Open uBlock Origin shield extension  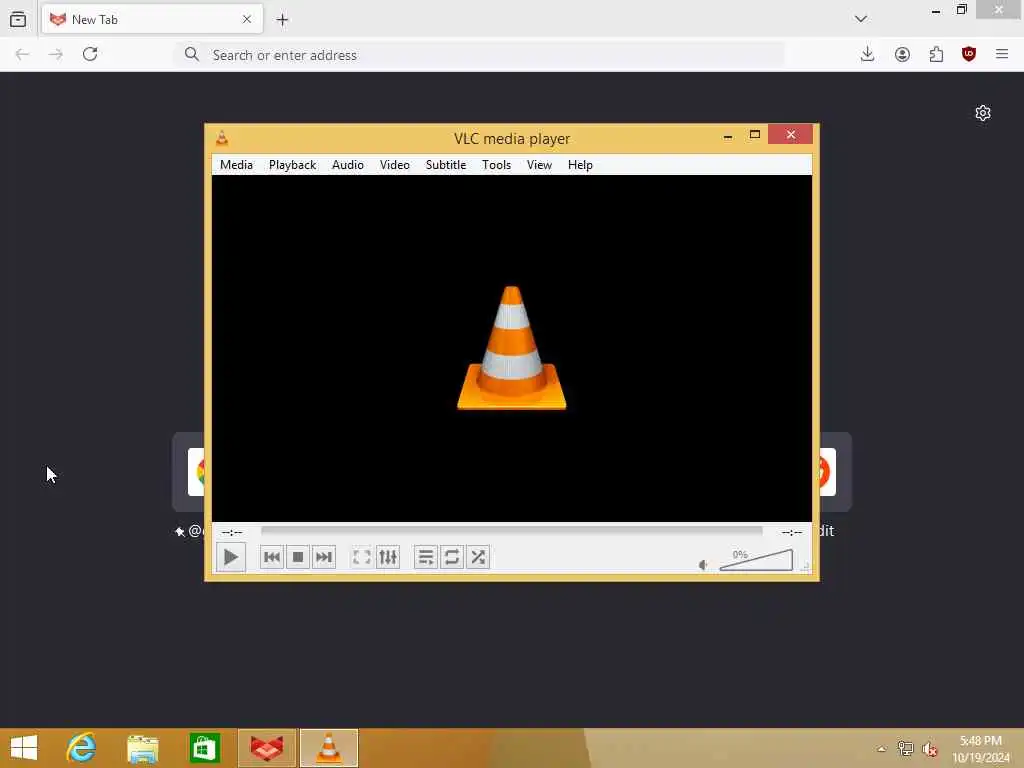(x=969, y=54)
